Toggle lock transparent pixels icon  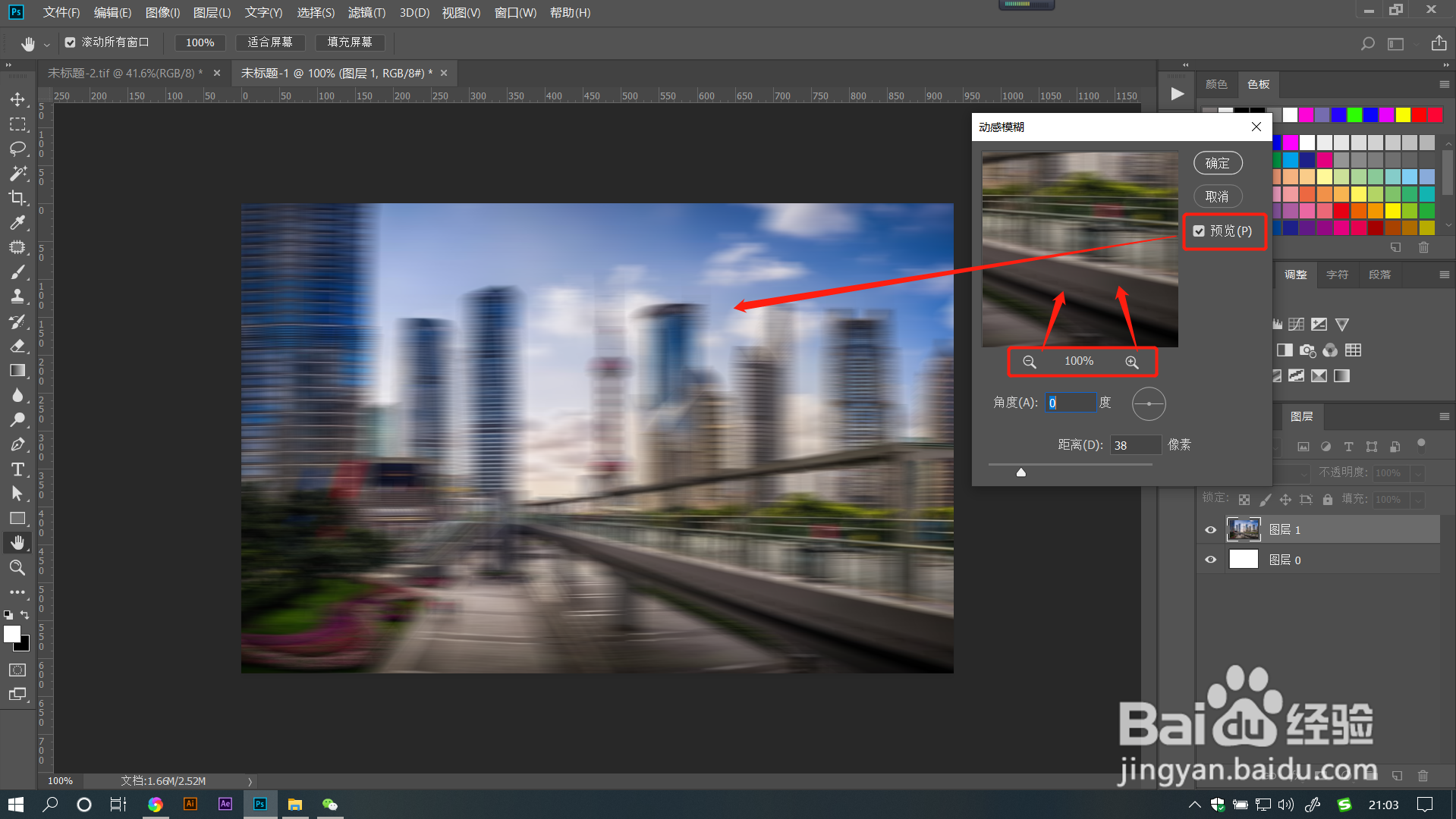pos(1244,500)
